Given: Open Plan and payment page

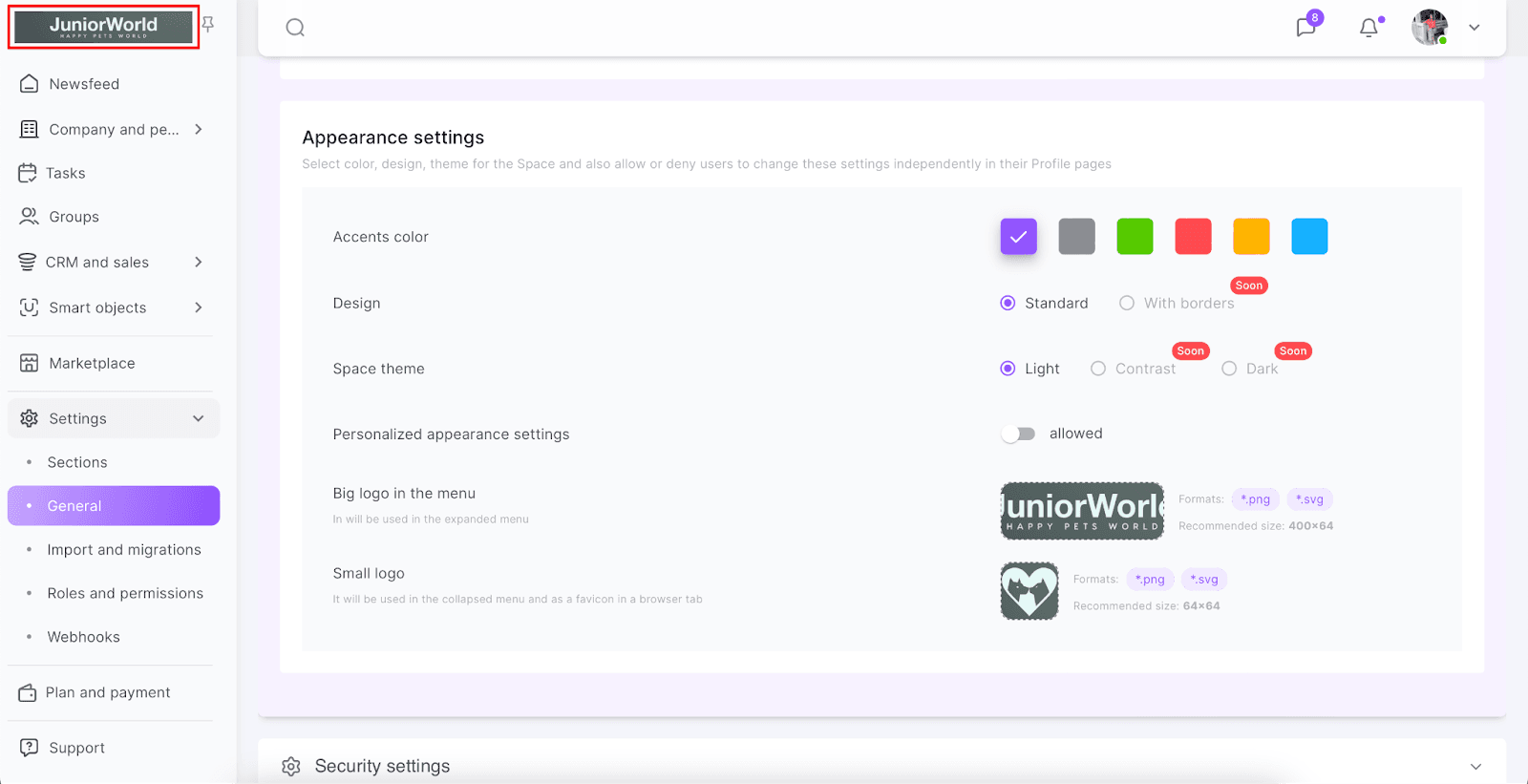Looking at the screenshot, I should 108,692.
